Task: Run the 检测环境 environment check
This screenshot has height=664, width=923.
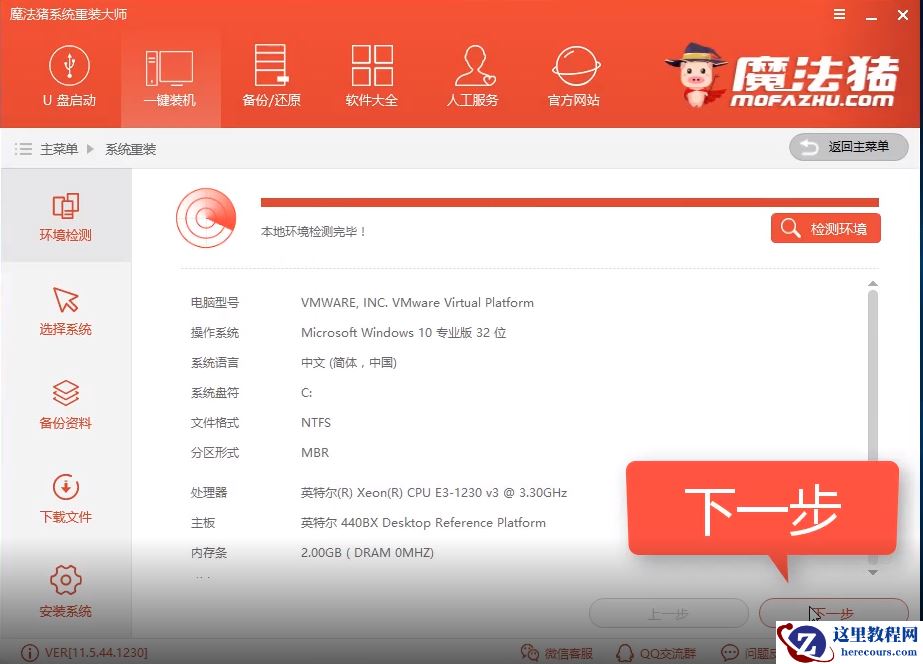Action: [x=825, y=228]
